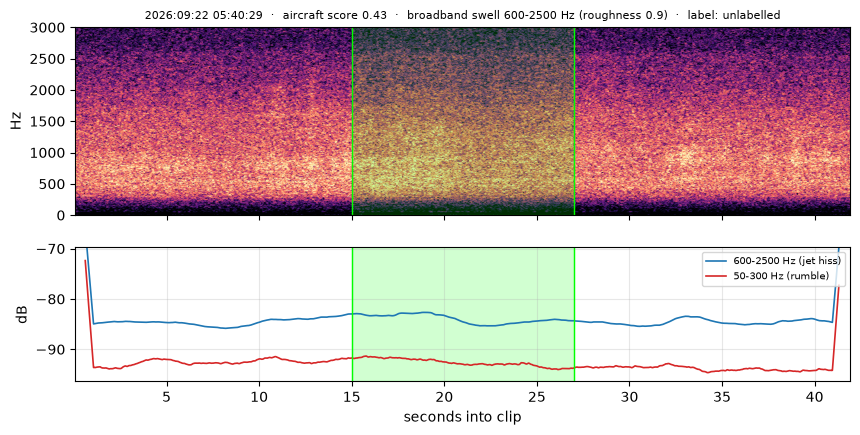This screenshot has height=435, width=860.
Task: Click the blue line sample in the legend
Action: tap(716, 261)
